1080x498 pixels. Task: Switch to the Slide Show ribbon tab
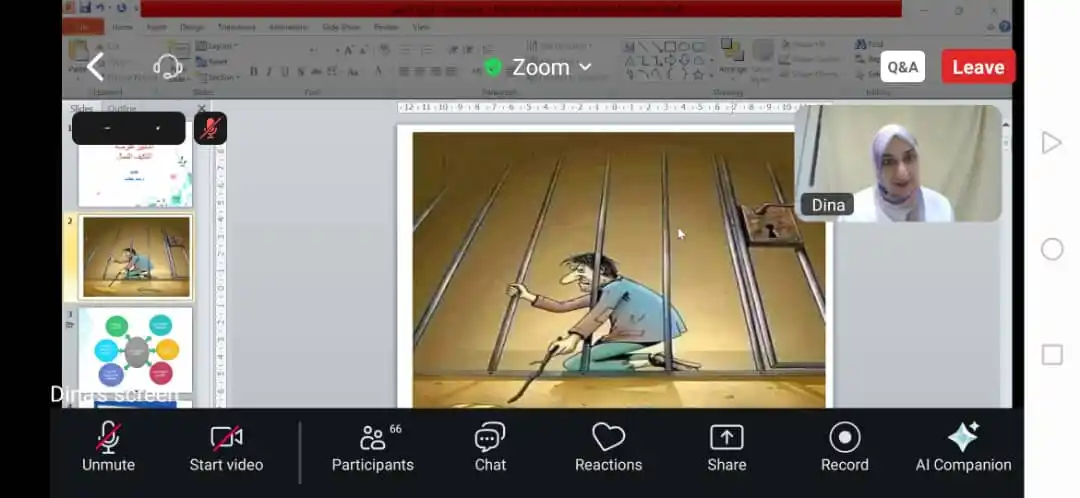click(x=341, y=28)
